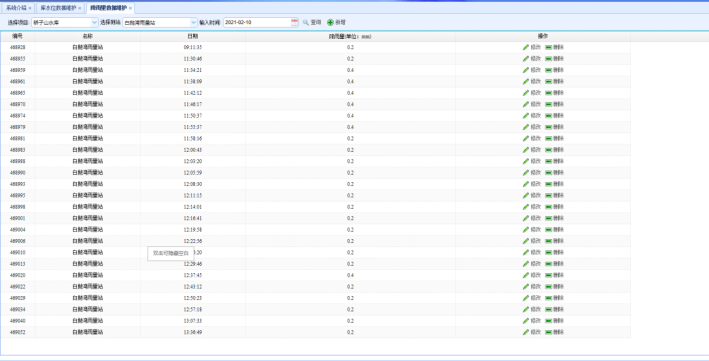709x361 pixels.
Task: Close the 库水位数据维护 tab
Action: pos(80,8)
